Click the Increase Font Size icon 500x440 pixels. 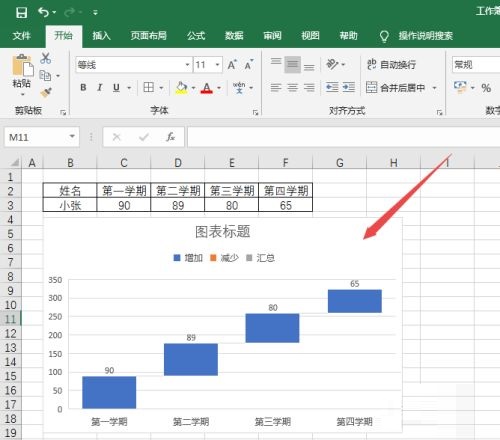pyautogui.click(x=232, y=65)
